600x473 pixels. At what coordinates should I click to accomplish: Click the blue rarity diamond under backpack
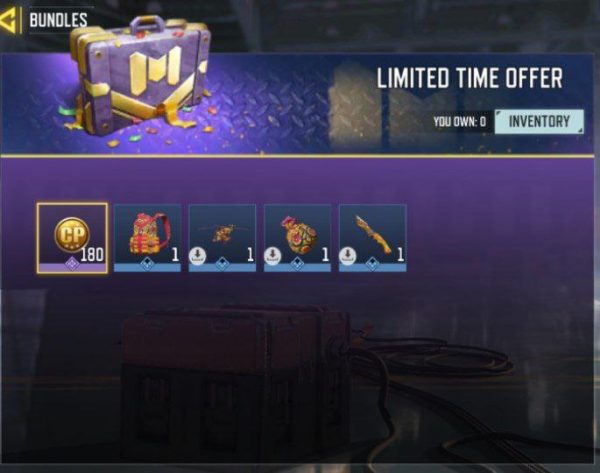coord(147,264)
